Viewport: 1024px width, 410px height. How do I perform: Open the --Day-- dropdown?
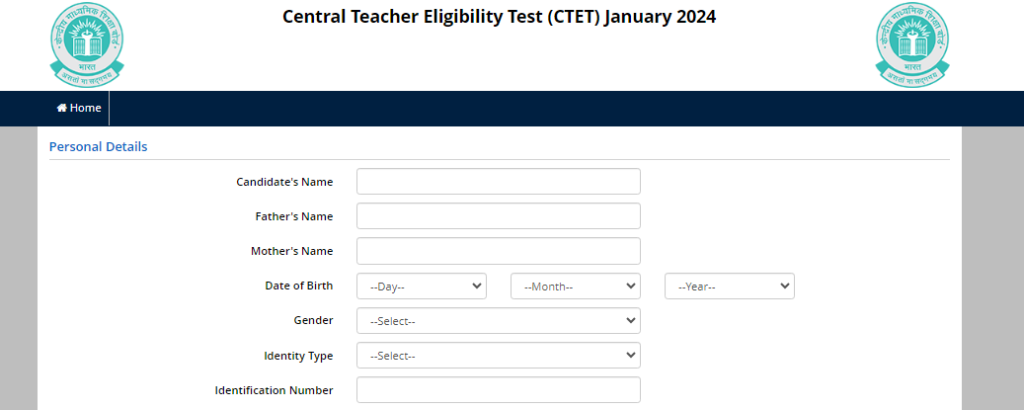click(x=421, y=286)
